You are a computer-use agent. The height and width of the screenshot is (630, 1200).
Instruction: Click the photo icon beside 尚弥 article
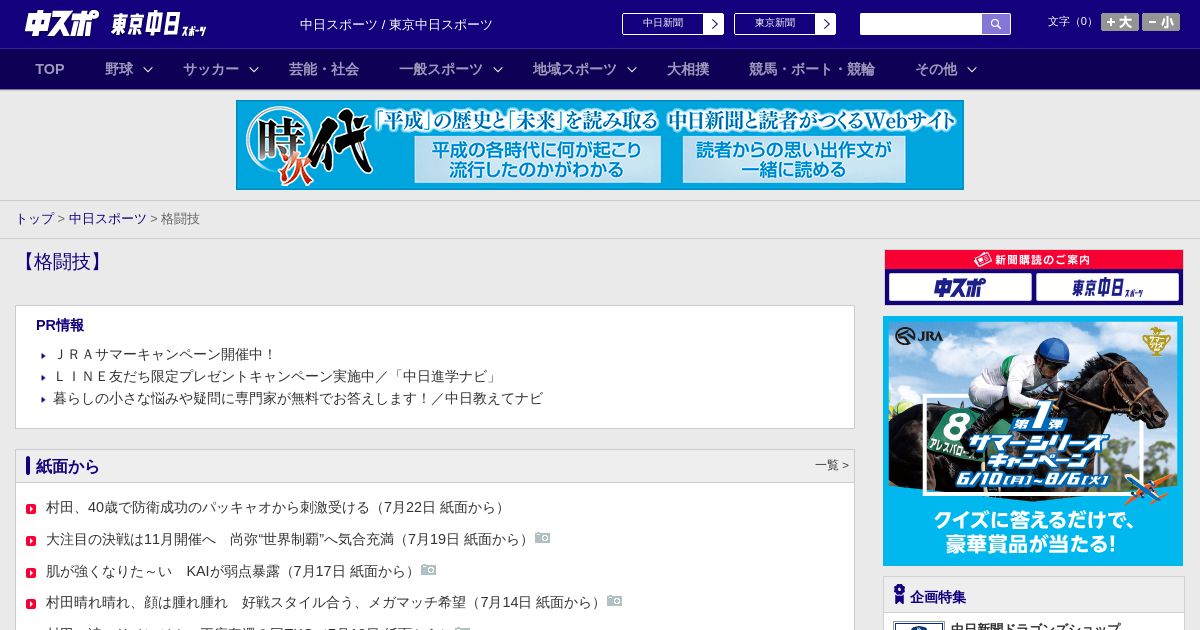(x=543, y=538)
